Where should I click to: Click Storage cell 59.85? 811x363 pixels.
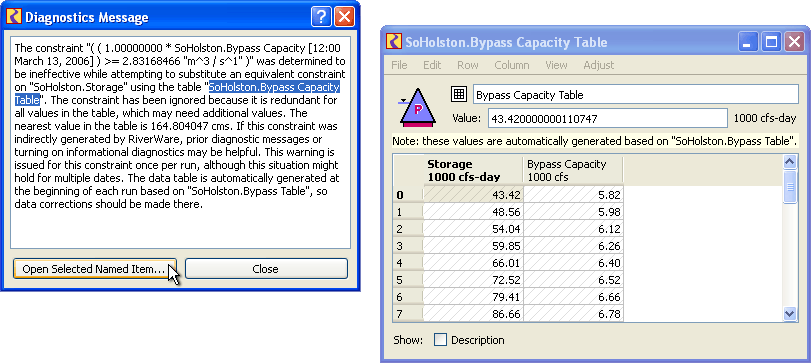(473, 246)
